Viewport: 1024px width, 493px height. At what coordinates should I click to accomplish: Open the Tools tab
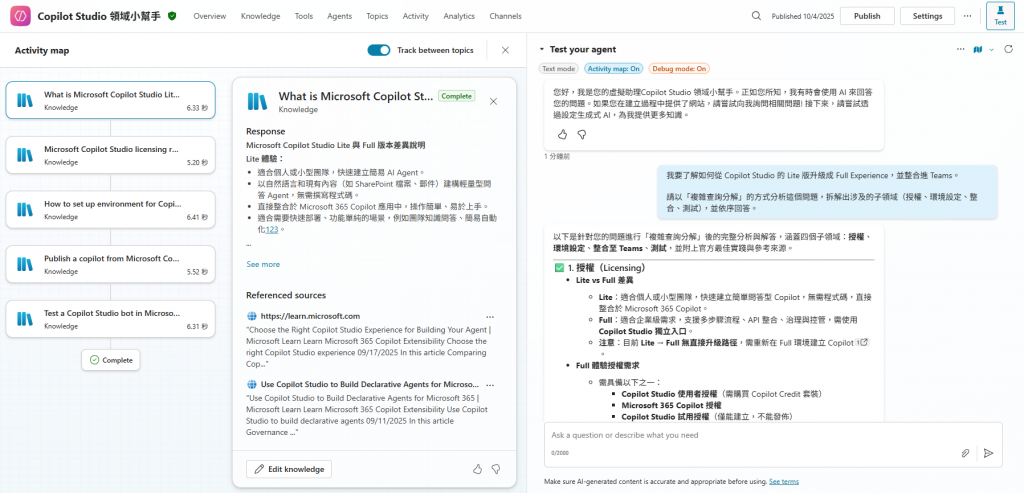pyautogui.click(x=304, y=16)
